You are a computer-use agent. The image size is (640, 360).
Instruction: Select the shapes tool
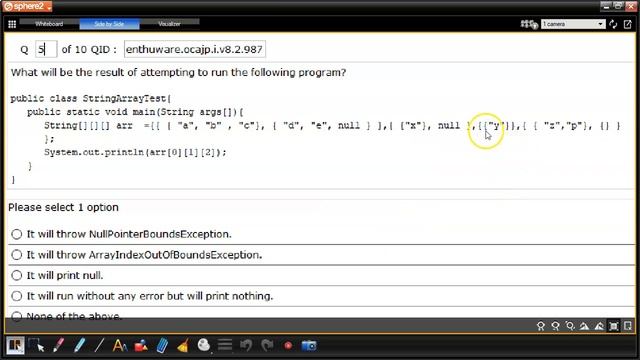click(x=141, y=346)
